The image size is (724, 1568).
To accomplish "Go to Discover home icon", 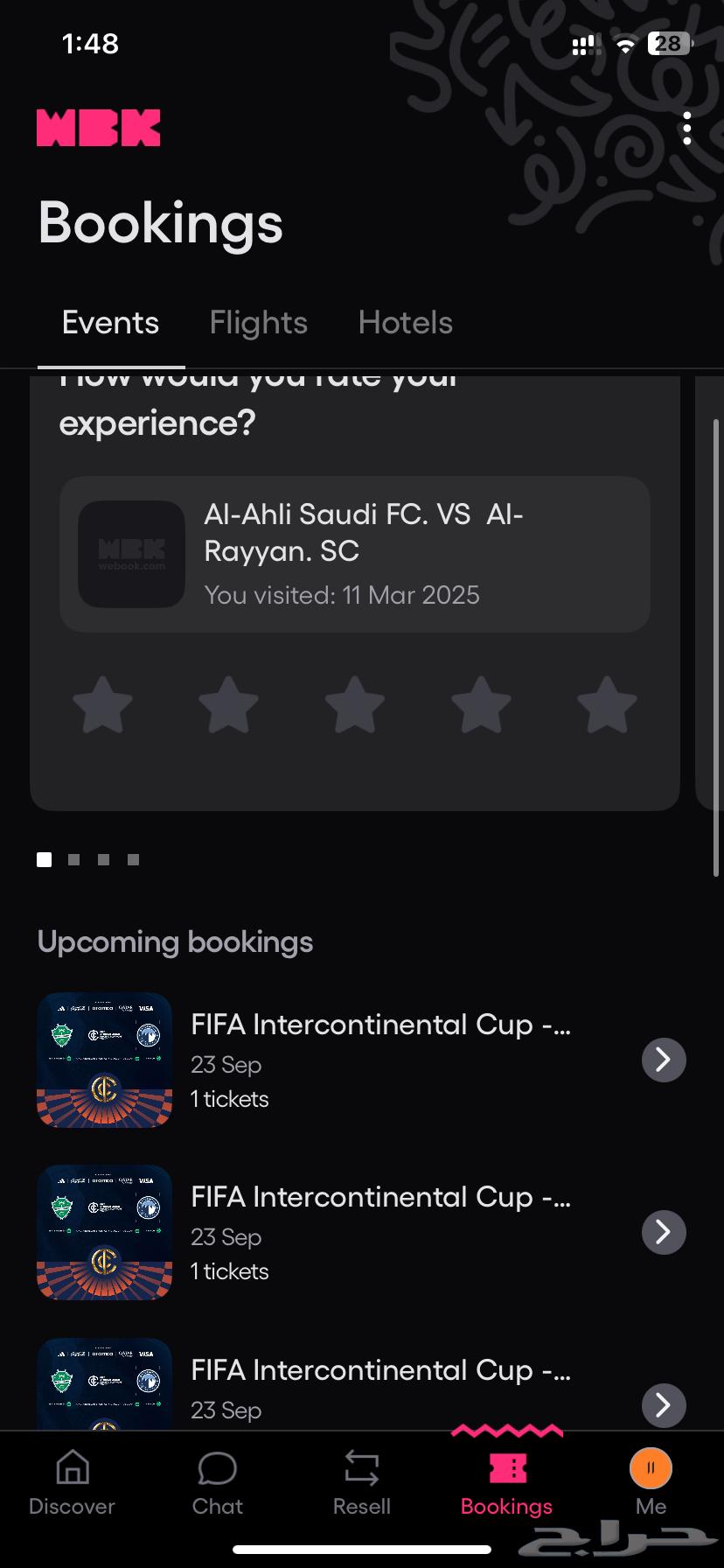I will point(73,1468).
